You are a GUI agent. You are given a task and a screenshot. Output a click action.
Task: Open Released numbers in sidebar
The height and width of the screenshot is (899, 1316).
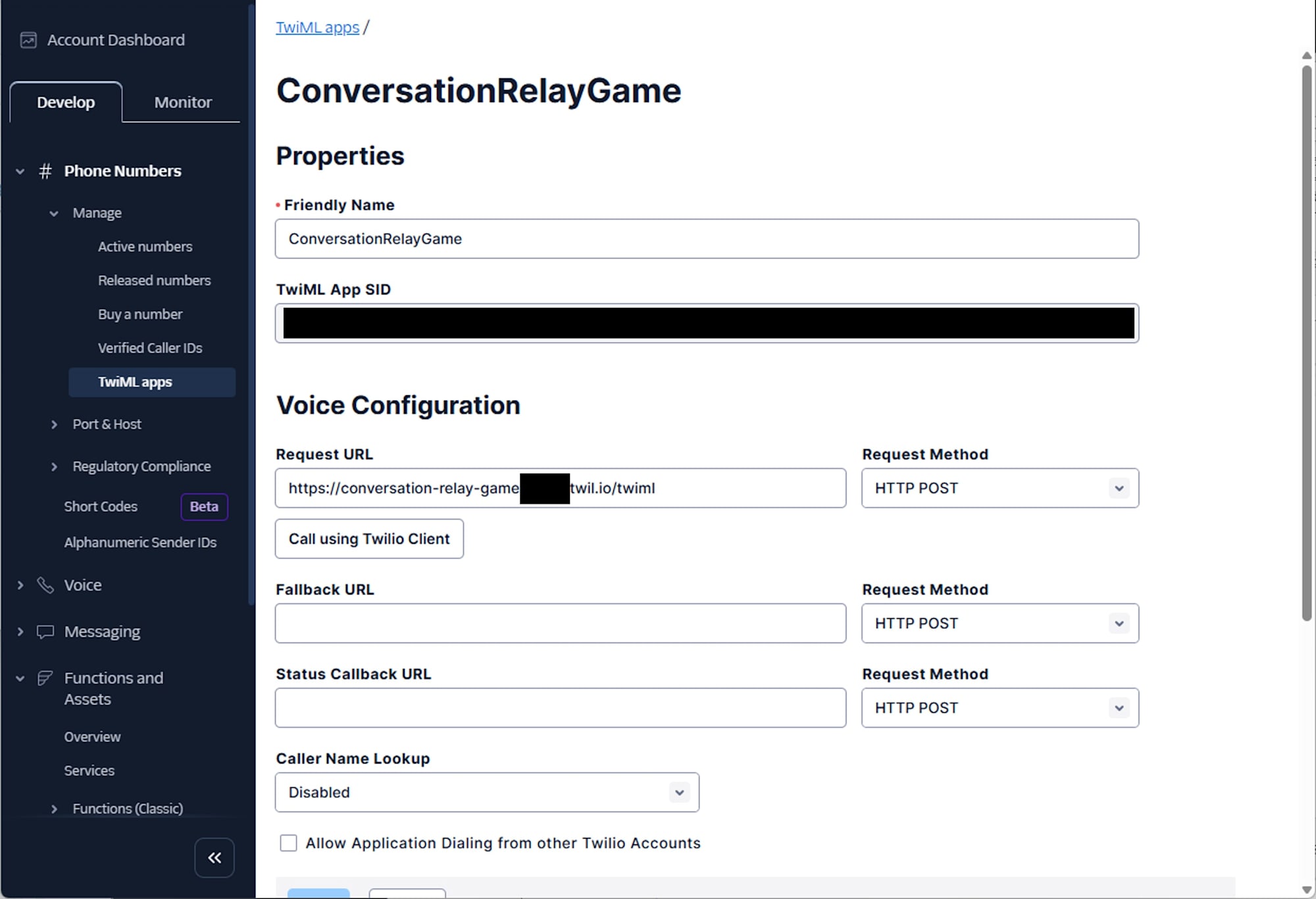click(155, 280)
